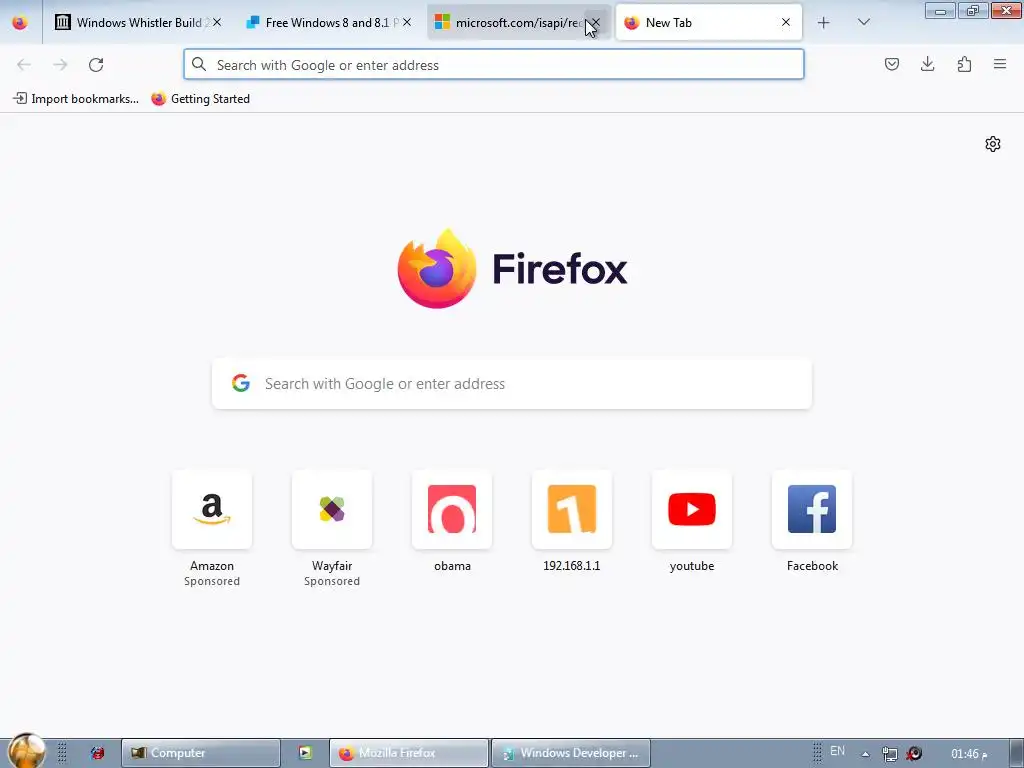Reload the current page
The width and height of the screenshot is (1024, 768).
click(x=96, y=65)
